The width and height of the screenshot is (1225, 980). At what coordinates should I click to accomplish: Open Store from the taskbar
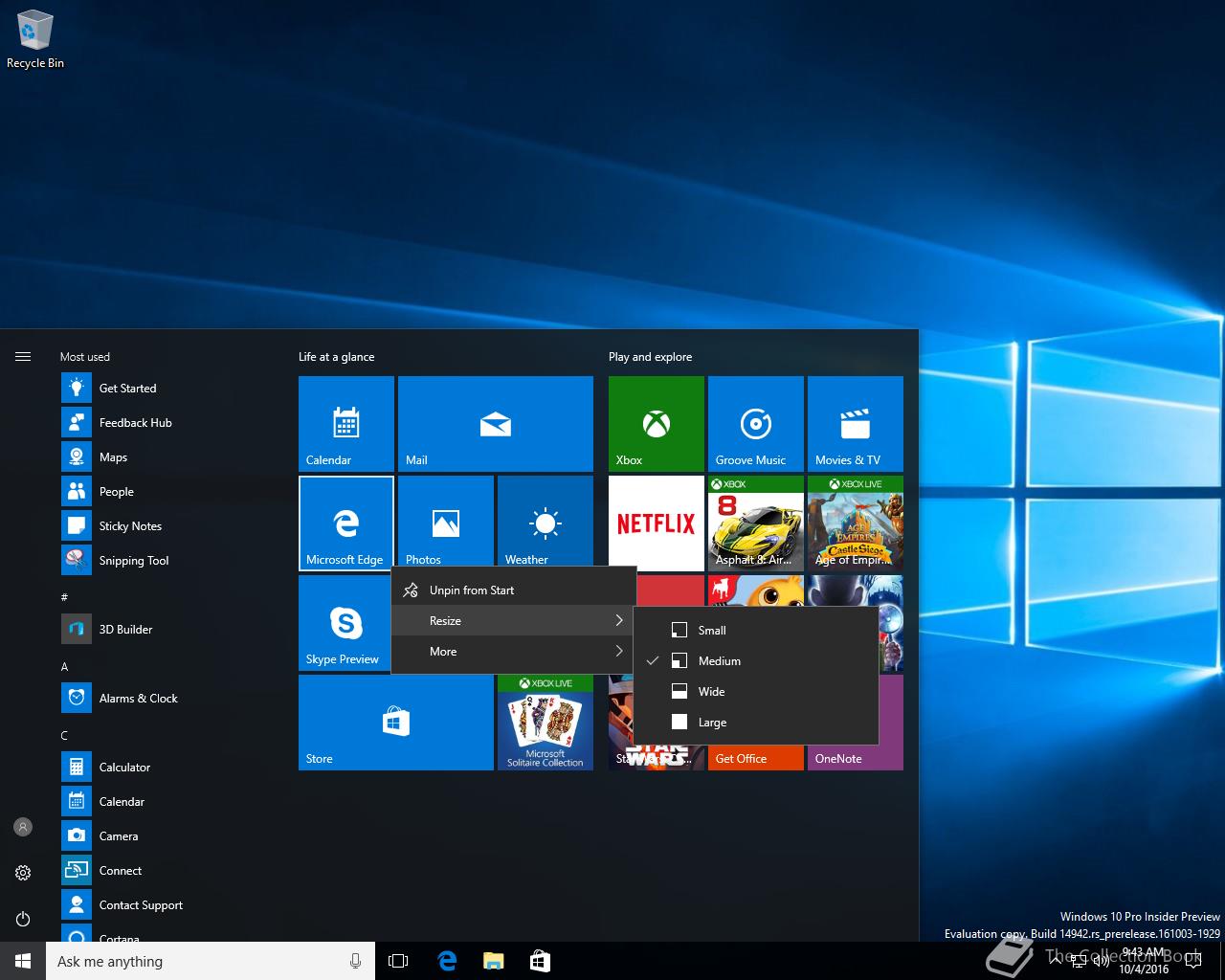tap(540, 961)
